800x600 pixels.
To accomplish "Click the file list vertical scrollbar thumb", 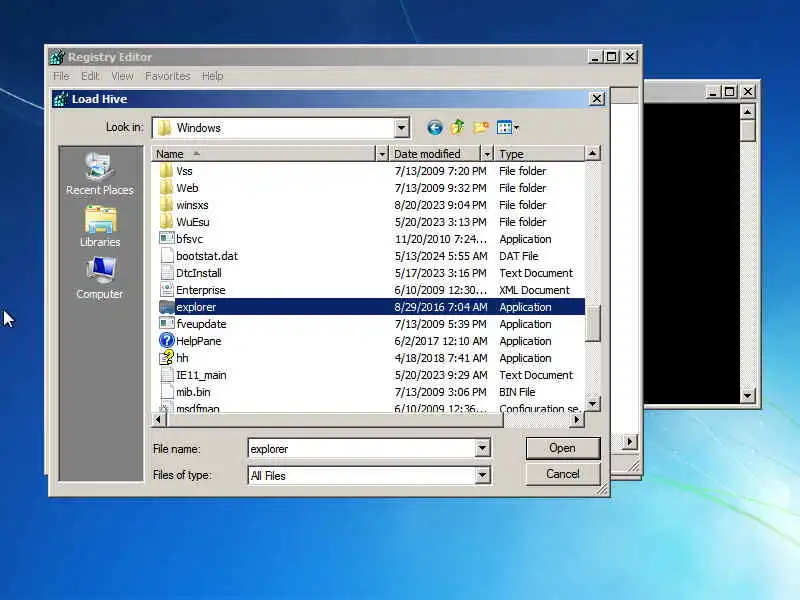I will point(592,323).
